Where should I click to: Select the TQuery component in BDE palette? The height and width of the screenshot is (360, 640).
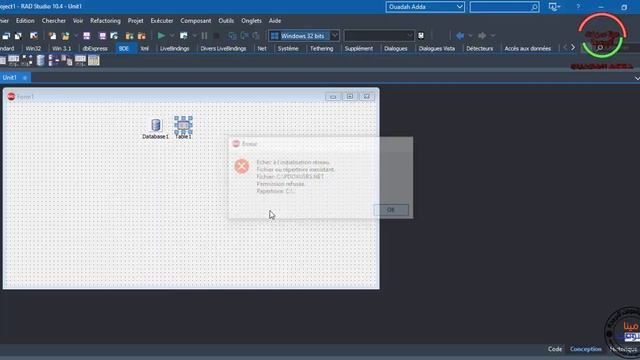click(13, 61)
